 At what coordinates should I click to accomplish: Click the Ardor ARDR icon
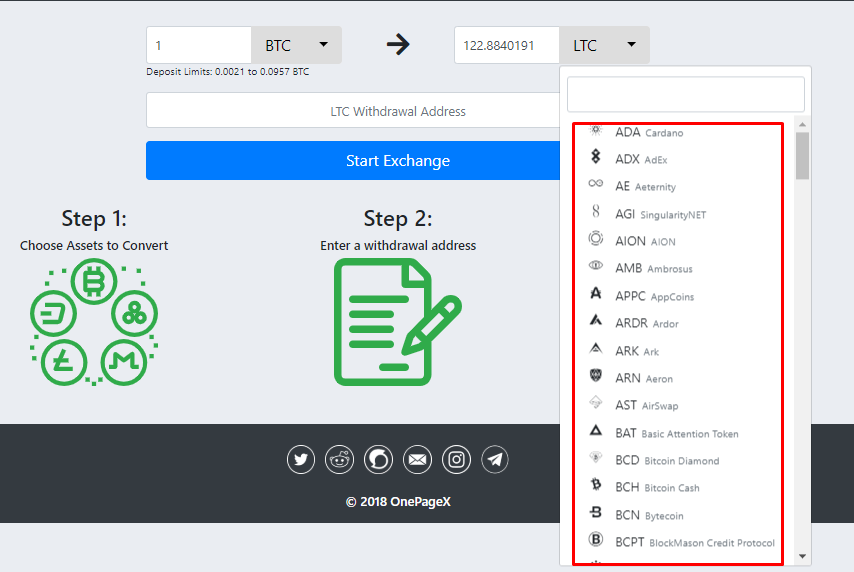click(x=596, y=320)
